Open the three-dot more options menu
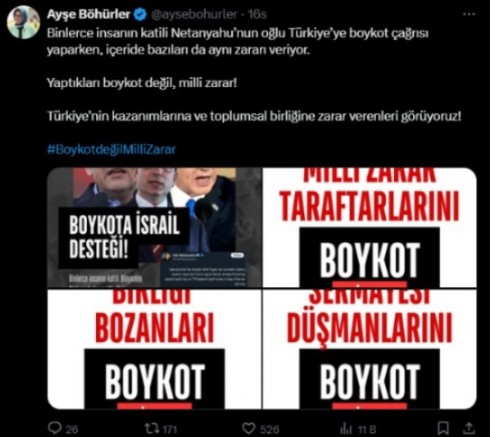This screenshot has height=437, width=490. (469, 14)
